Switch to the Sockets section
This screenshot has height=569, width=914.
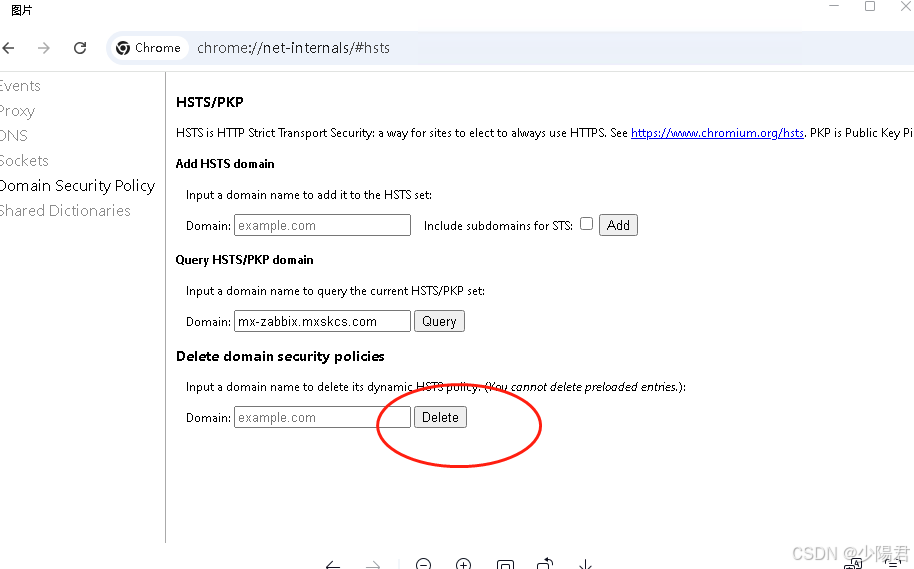(24, 160)
